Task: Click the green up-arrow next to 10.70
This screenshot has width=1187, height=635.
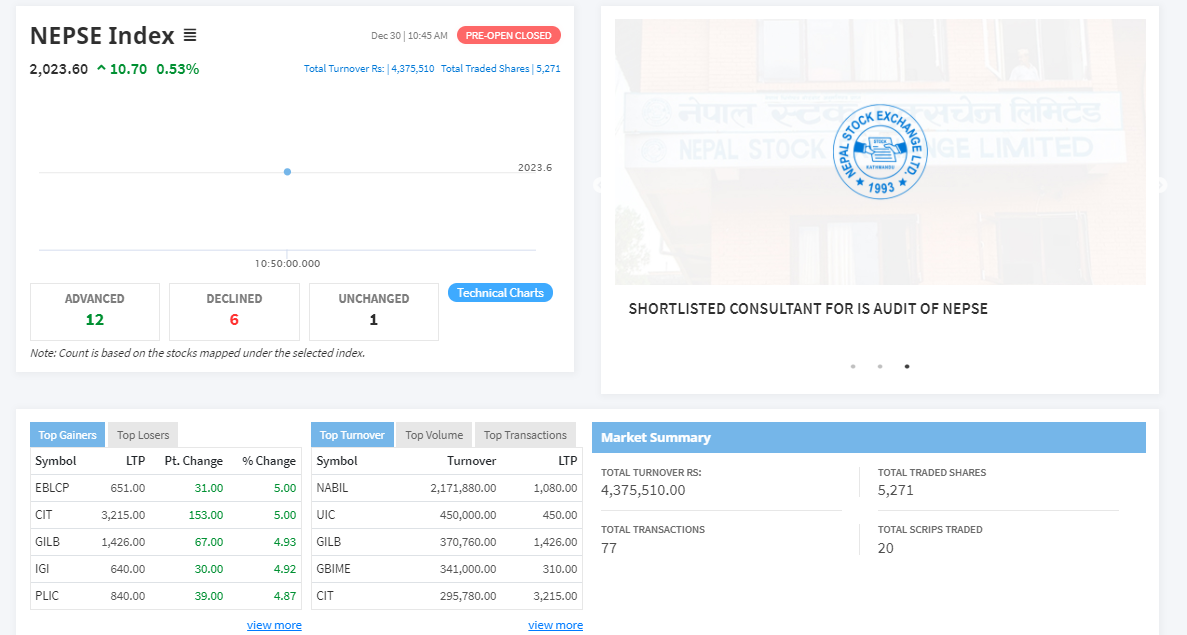Action: 101,69
